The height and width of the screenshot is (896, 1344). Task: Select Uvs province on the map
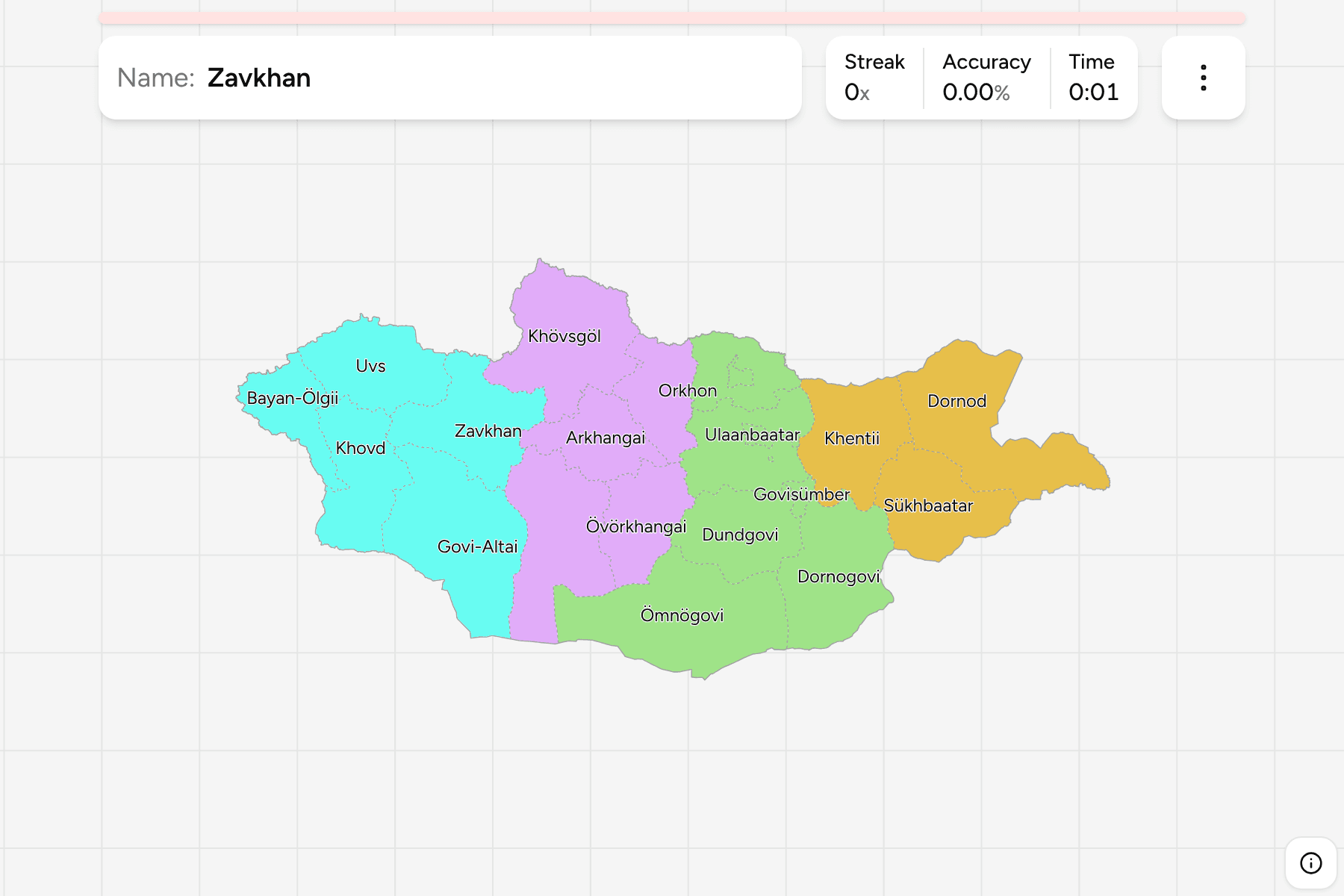370,366
